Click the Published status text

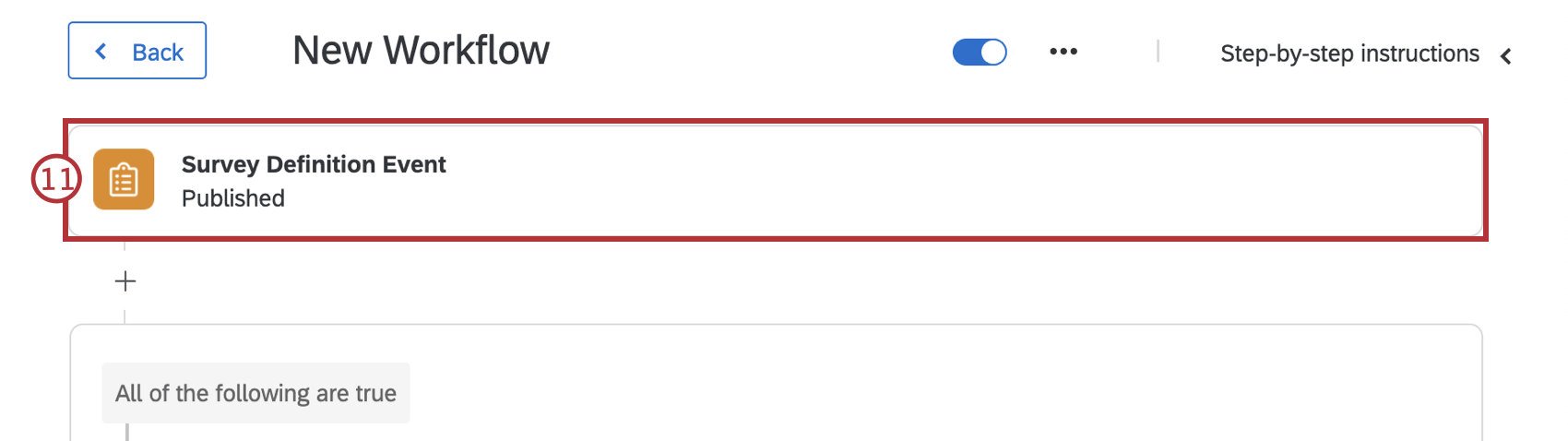(233, 198)
